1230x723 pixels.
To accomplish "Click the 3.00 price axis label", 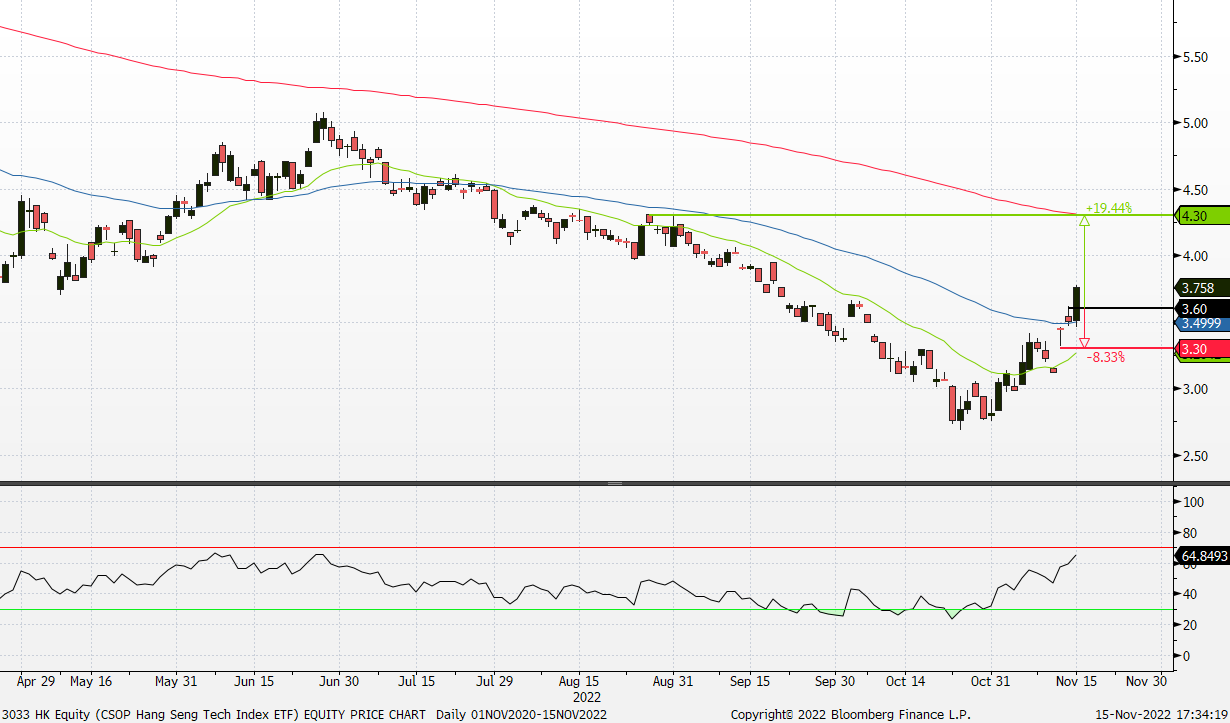I will [1197, 389].
